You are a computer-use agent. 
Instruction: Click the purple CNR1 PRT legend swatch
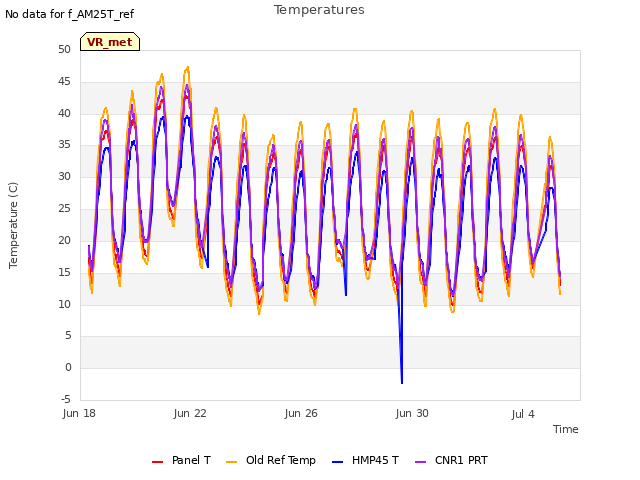[x=420, y=462]
